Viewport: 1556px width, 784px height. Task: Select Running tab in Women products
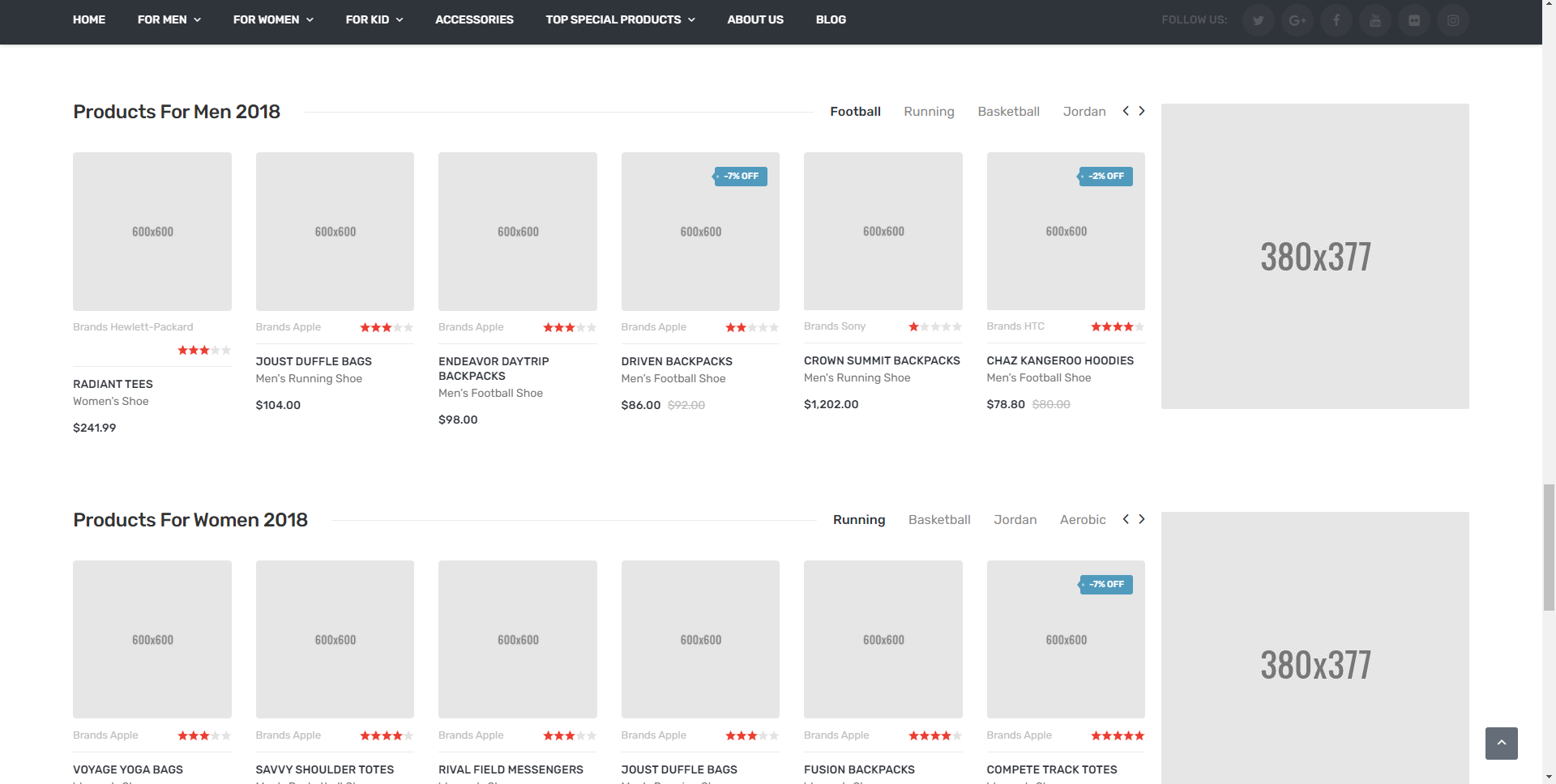pyautogui.click(x=859, y=519)
